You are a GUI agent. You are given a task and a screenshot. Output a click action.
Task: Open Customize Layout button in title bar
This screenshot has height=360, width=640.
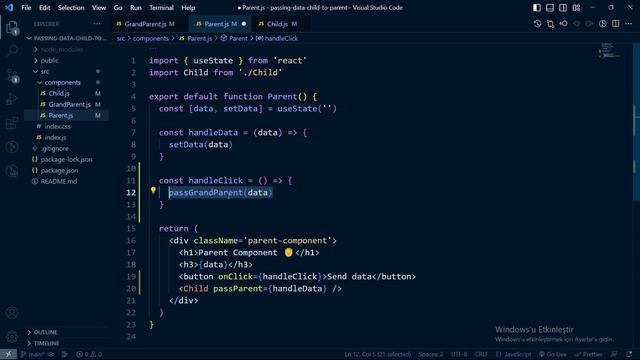[x=576, y=8]
